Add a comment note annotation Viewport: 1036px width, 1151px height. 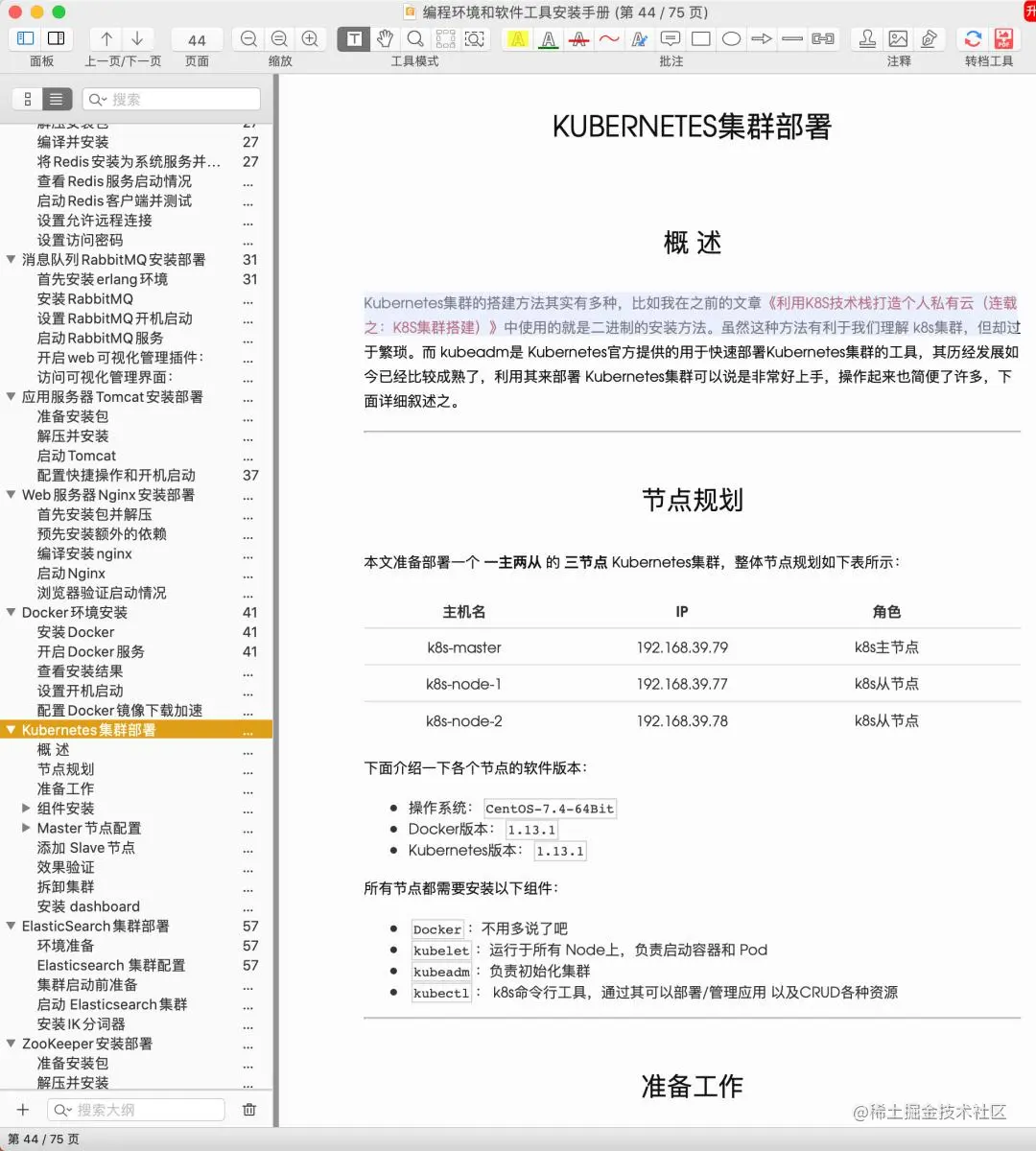671,38
